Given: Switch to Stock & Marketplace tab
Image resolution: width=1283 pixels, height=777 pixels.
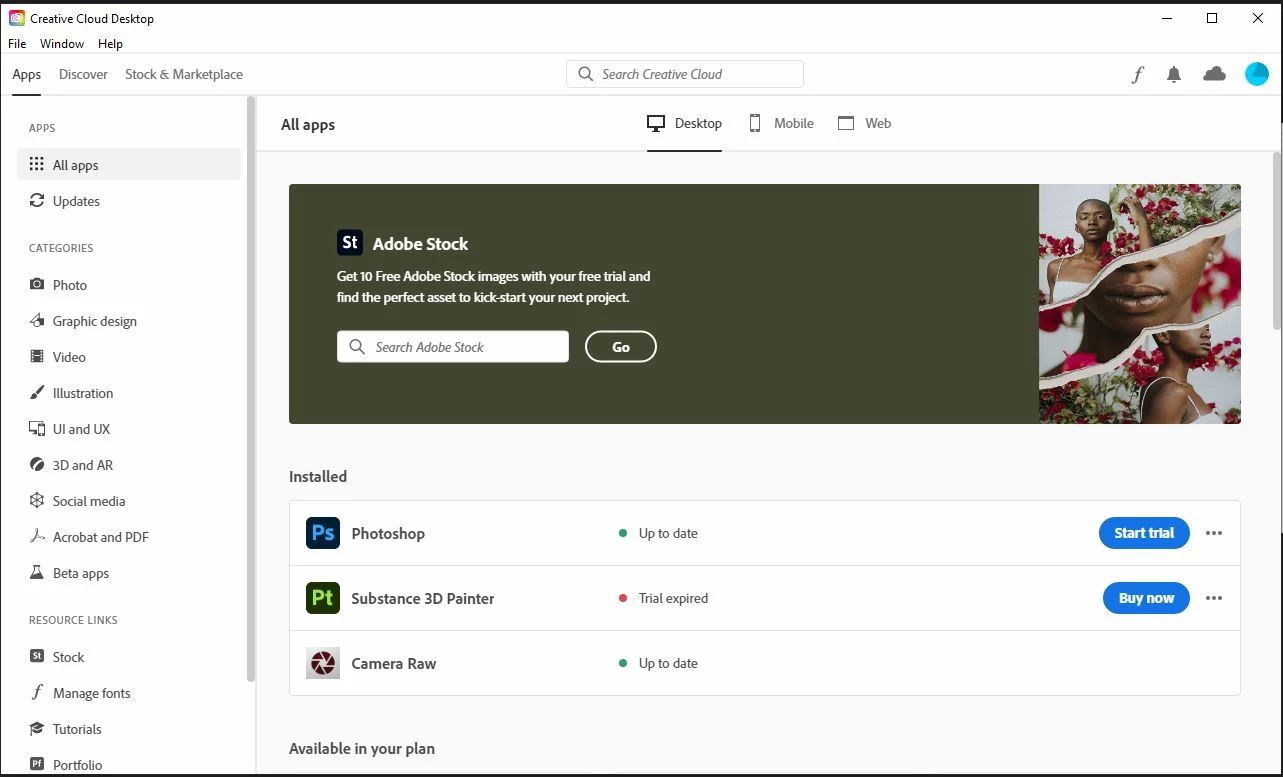Looking at the screenshot, I should (184, 74).
